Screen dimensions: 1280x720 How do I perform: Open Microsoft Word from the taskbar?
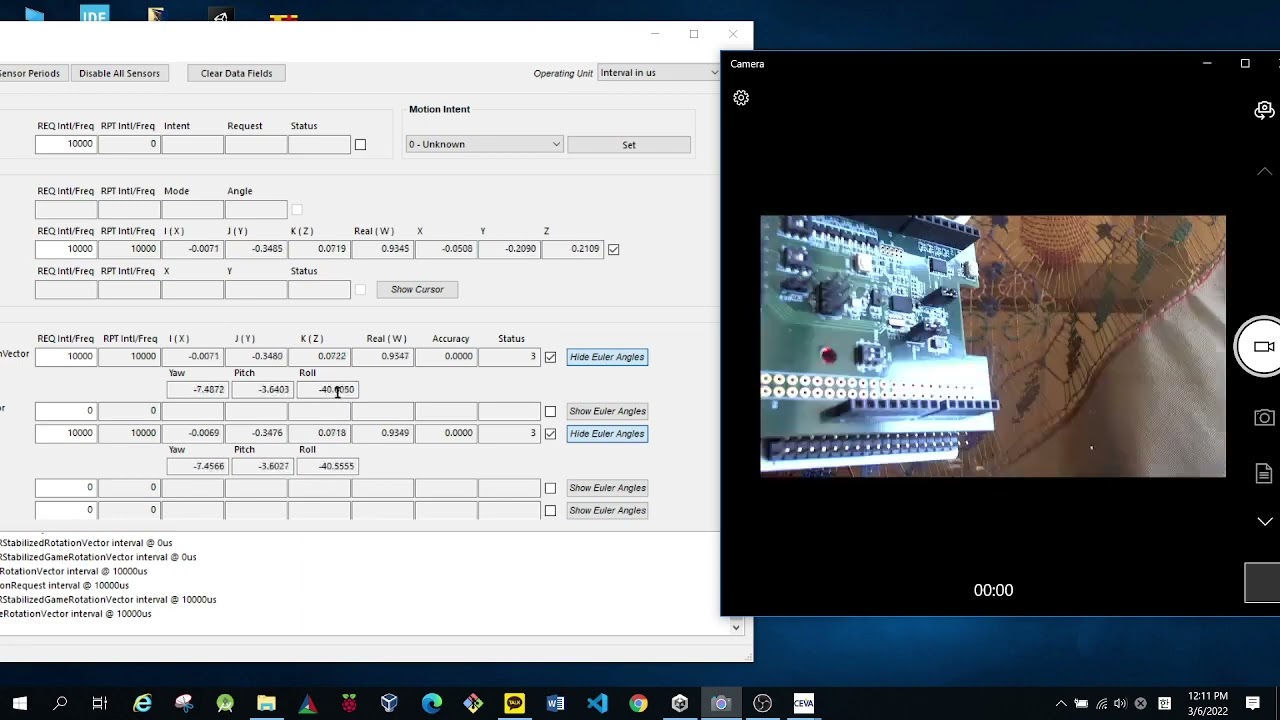click(555, 703)
